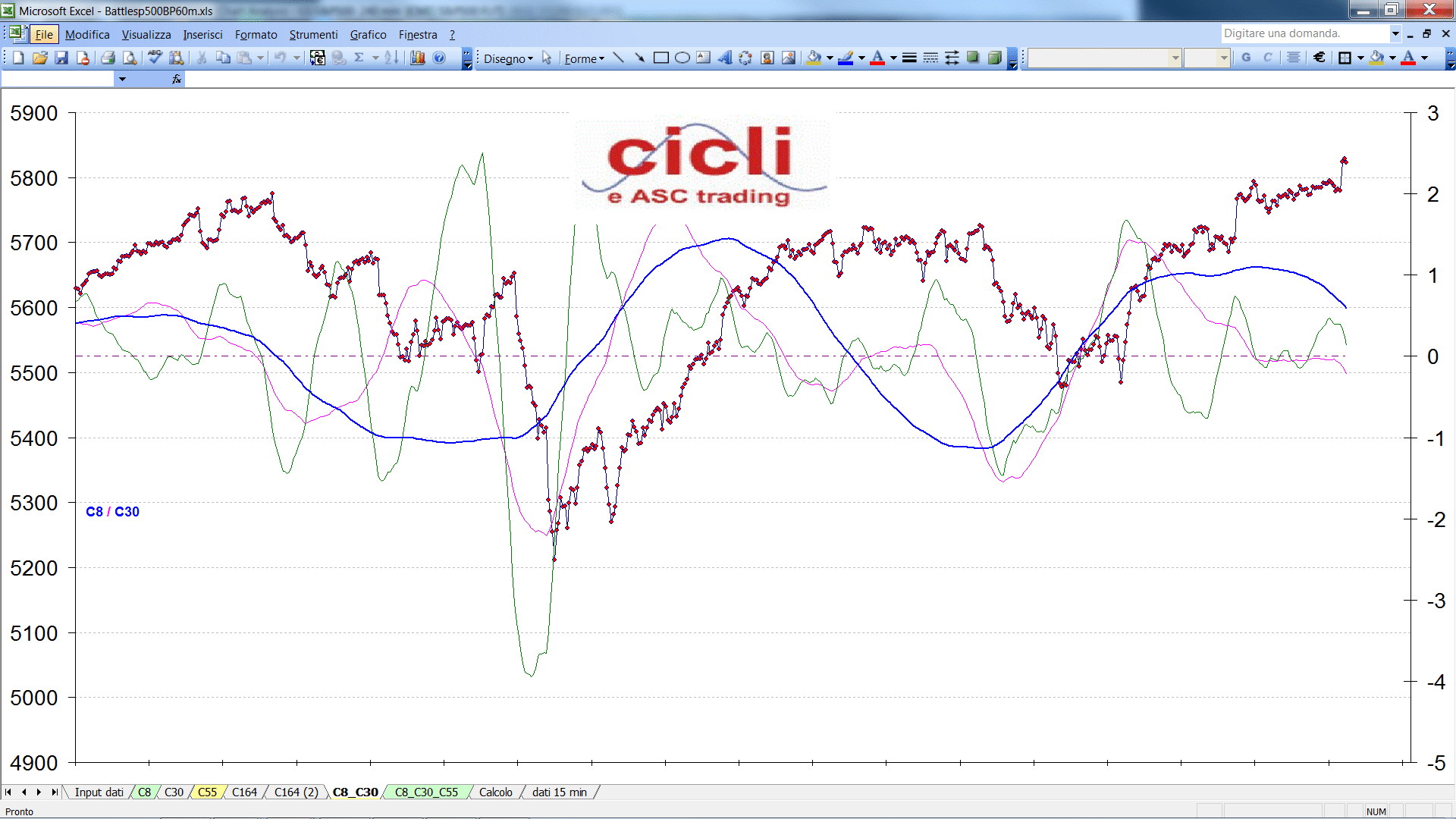Insert a diagram or organization chart
The image size is (1456, 819).
click(x=746, y=58)
